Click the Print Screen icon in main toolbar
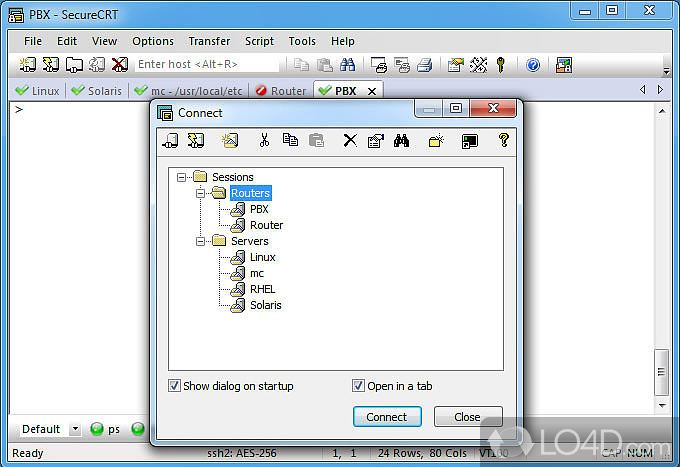This screenshot has height=467, width=680. point(379,65)
